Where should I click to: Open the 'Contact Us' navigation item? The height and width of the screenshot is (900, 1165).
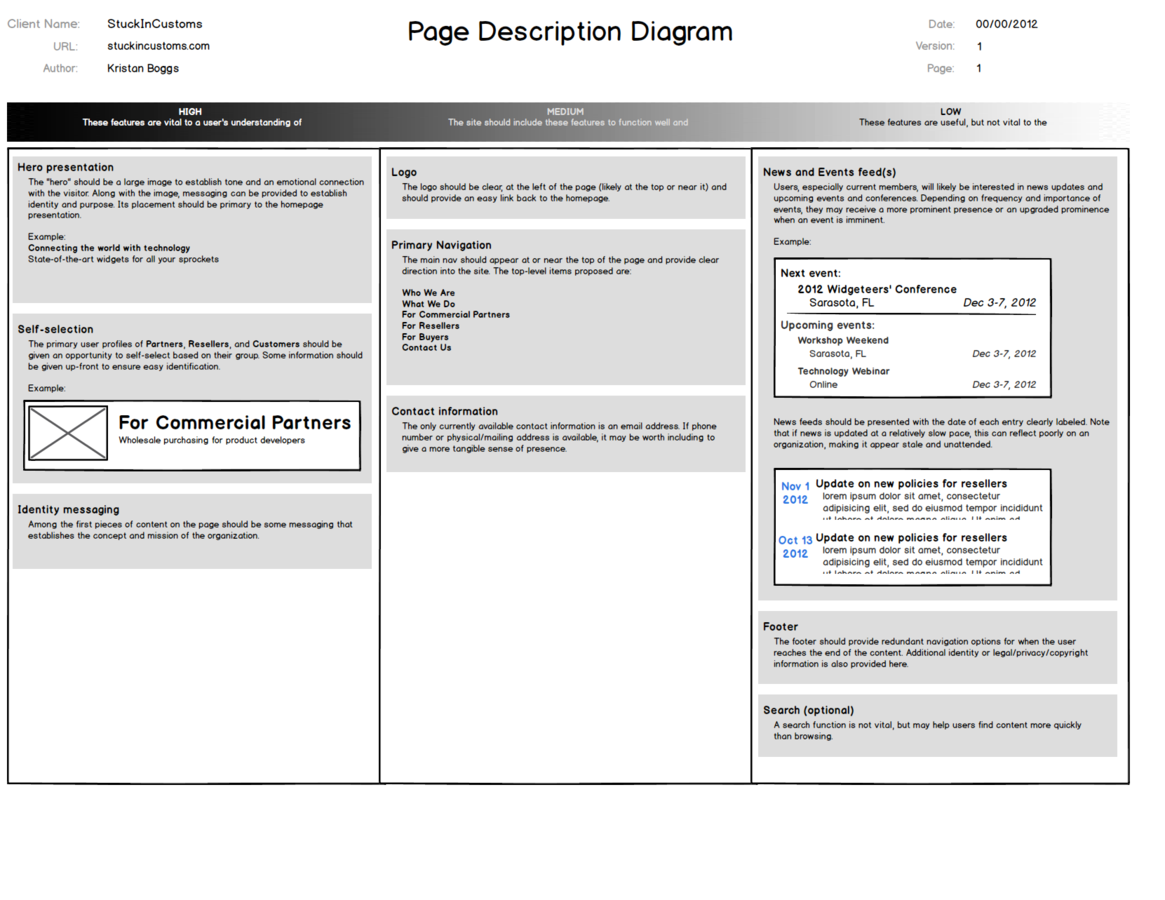click(x=426, y=348)
